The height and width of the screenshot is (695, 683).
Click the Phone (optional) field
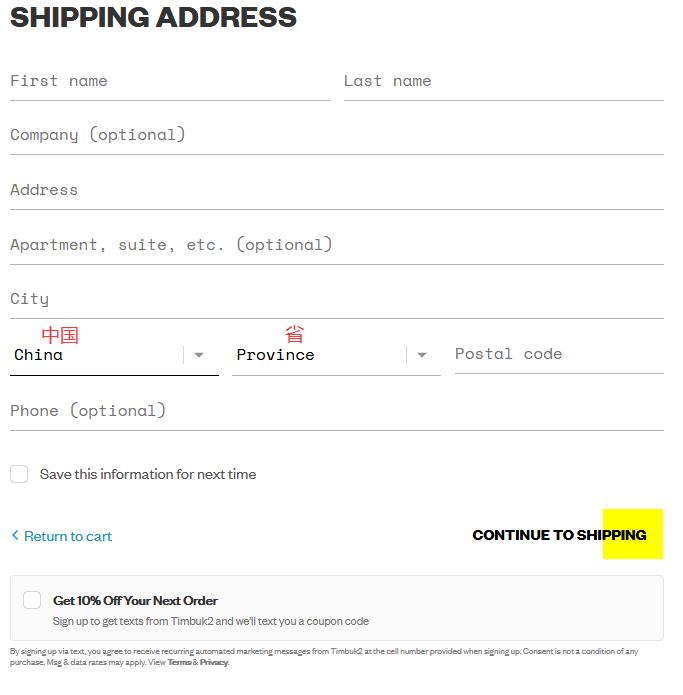[336, 411]
